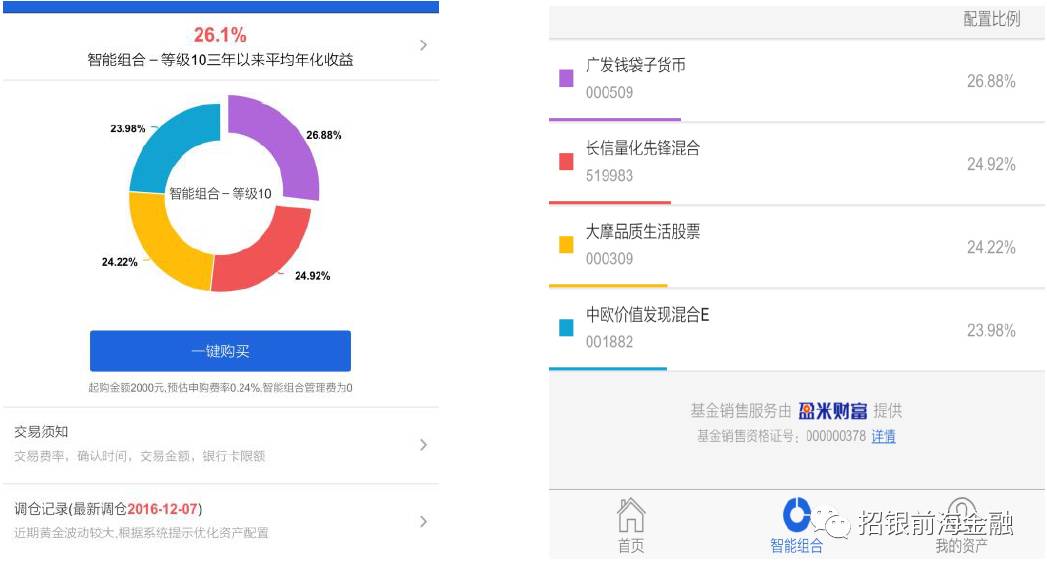Click the 盈米财富 logo

coord(832,411)
